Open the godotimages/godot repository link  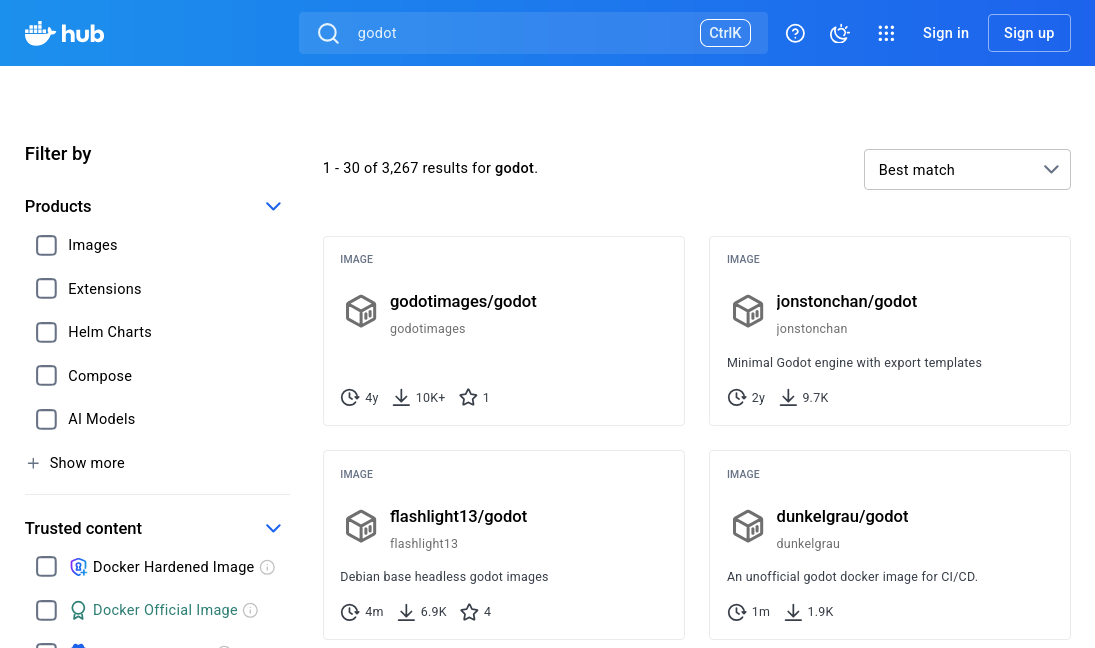[x=463, y=301]
